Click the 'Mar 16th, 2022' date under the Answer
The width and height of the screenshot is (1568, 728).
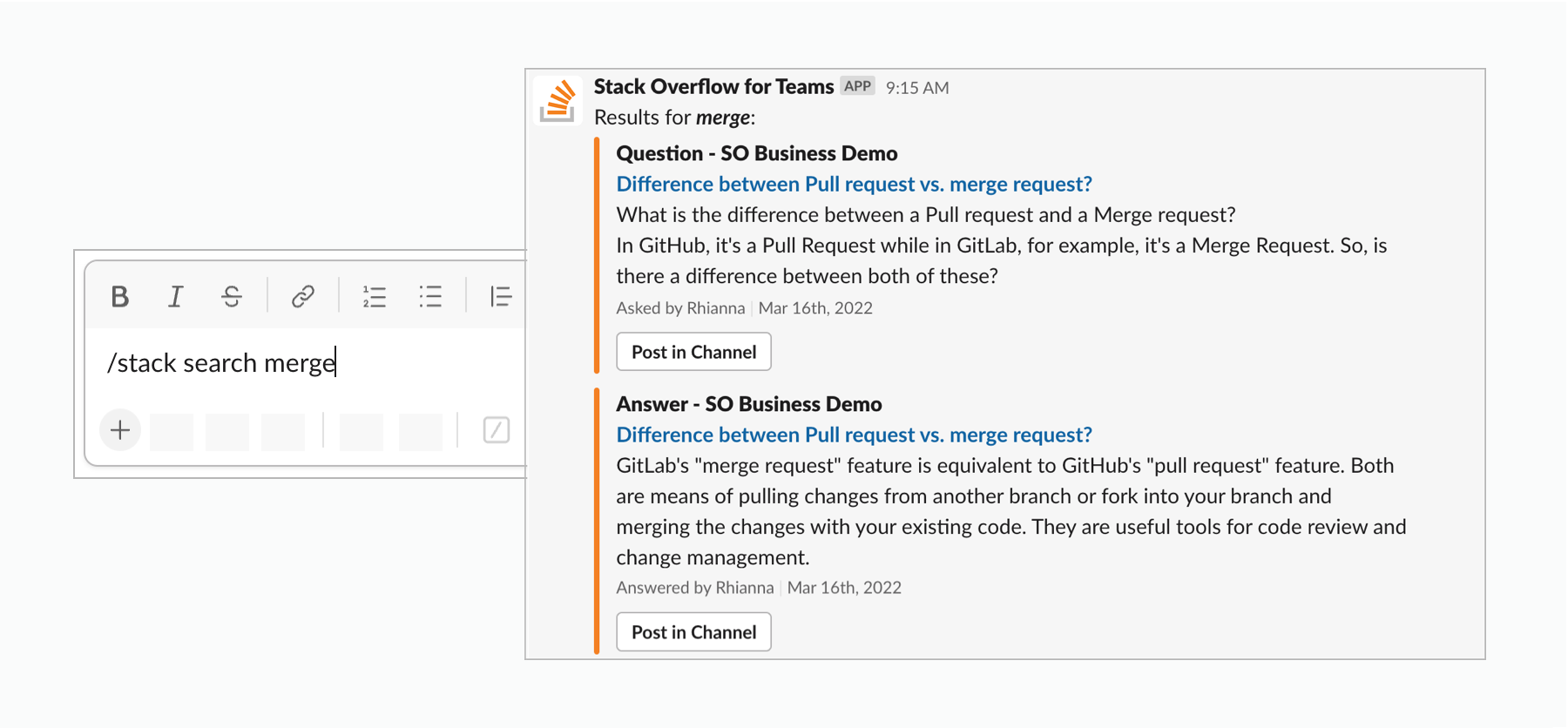click(844, 588)
